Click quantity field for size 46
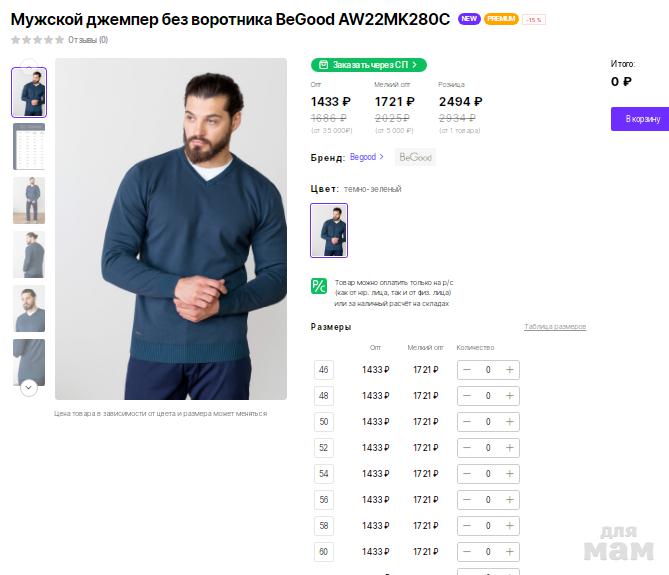The height and width of the screenshot is (575, 669). click(x=488, y=370)
